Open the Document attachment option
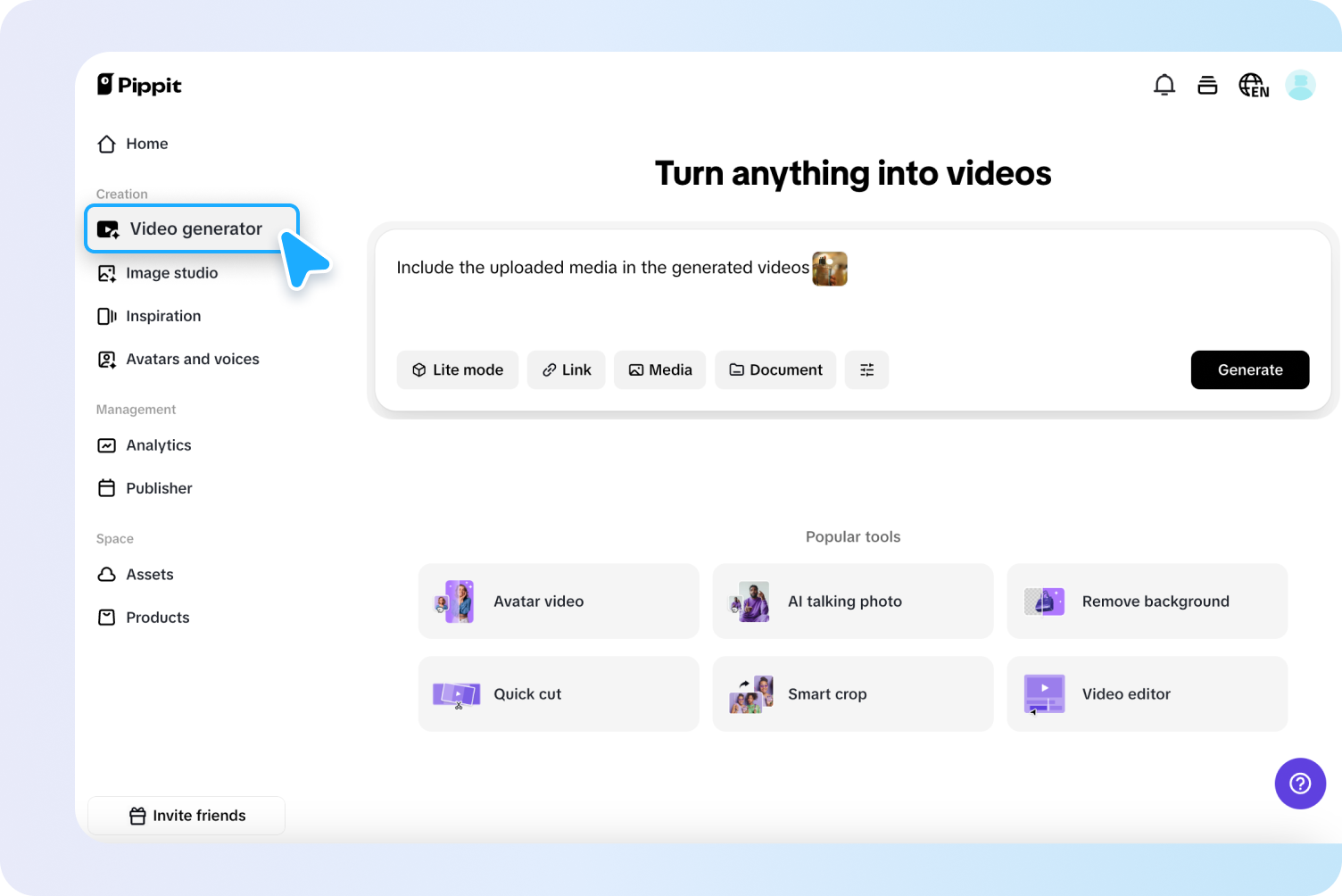The width and height of the screenshot is (1342, 896). 775,369
